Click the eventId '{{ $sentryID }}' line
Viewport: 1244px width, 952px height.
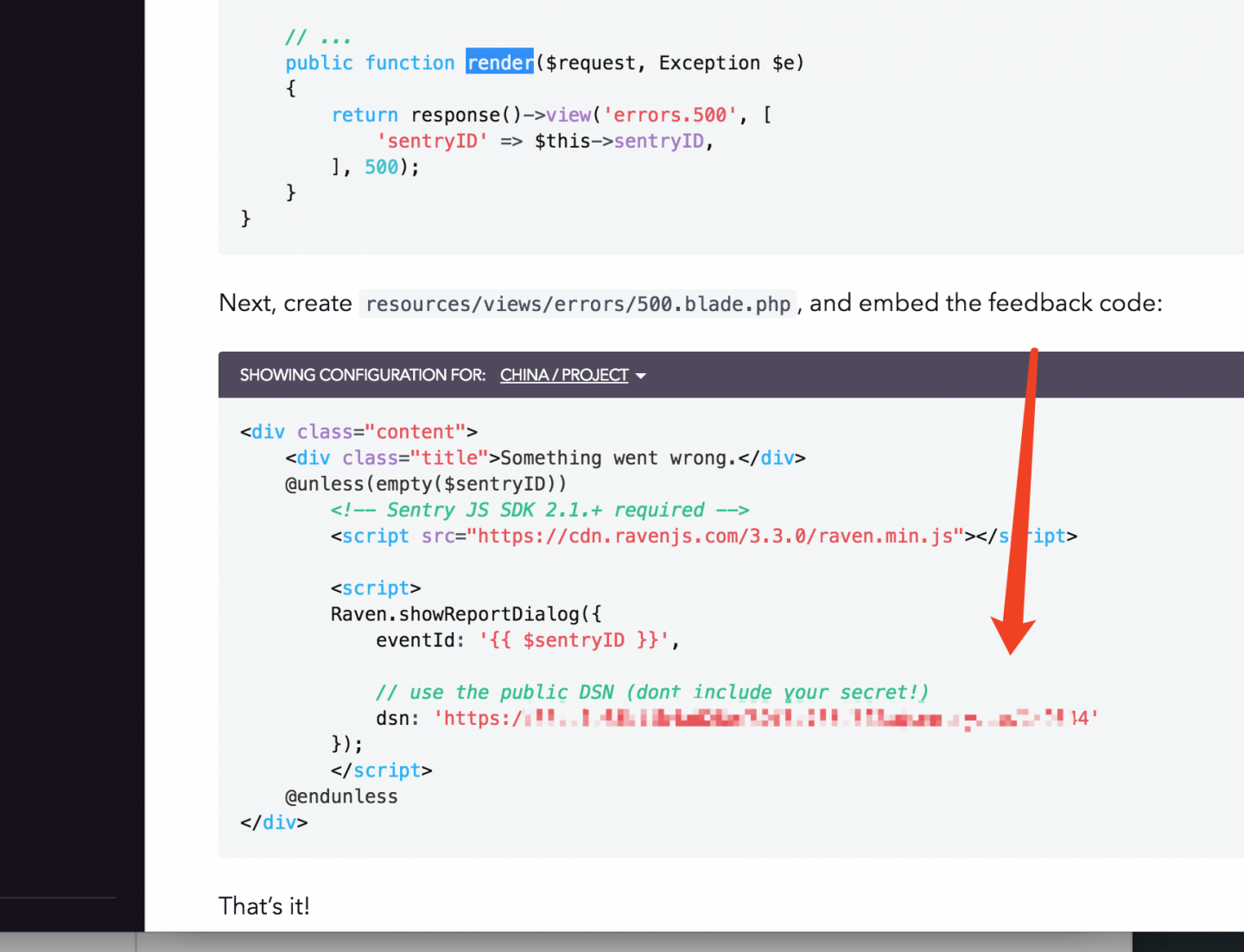528,640
